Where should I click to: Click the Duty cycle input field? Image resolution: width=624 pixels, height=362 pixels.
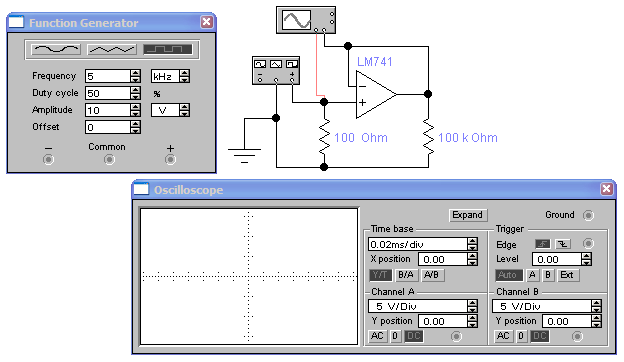(x=108, y=93)
